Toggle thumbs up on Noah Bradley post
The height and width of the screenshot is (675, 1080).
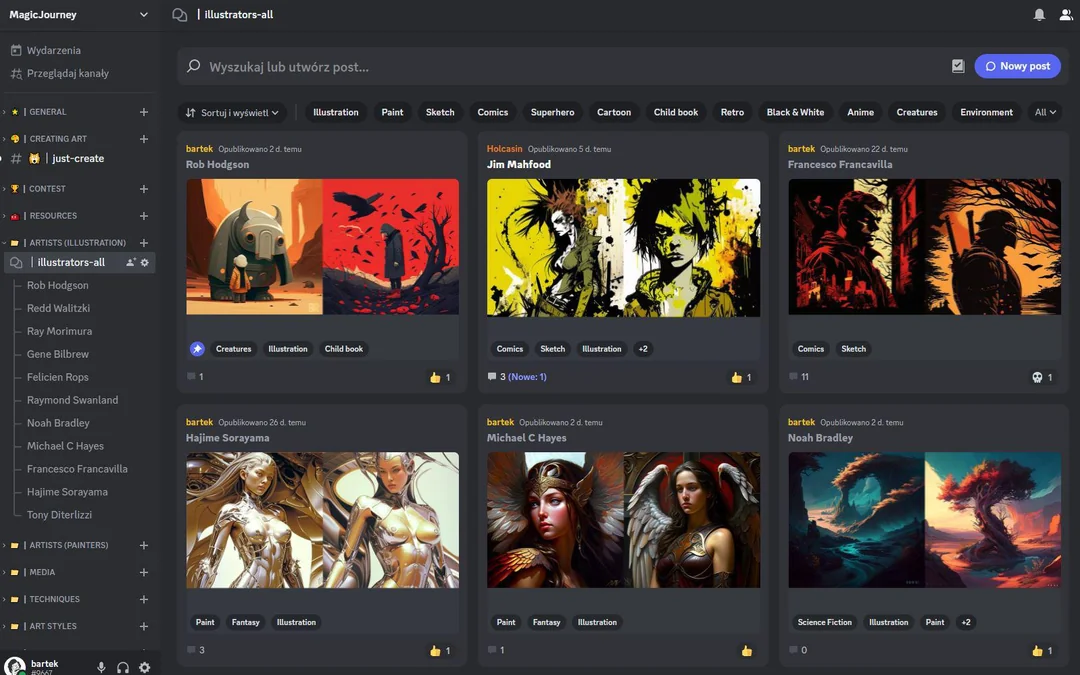(1042, 650)
